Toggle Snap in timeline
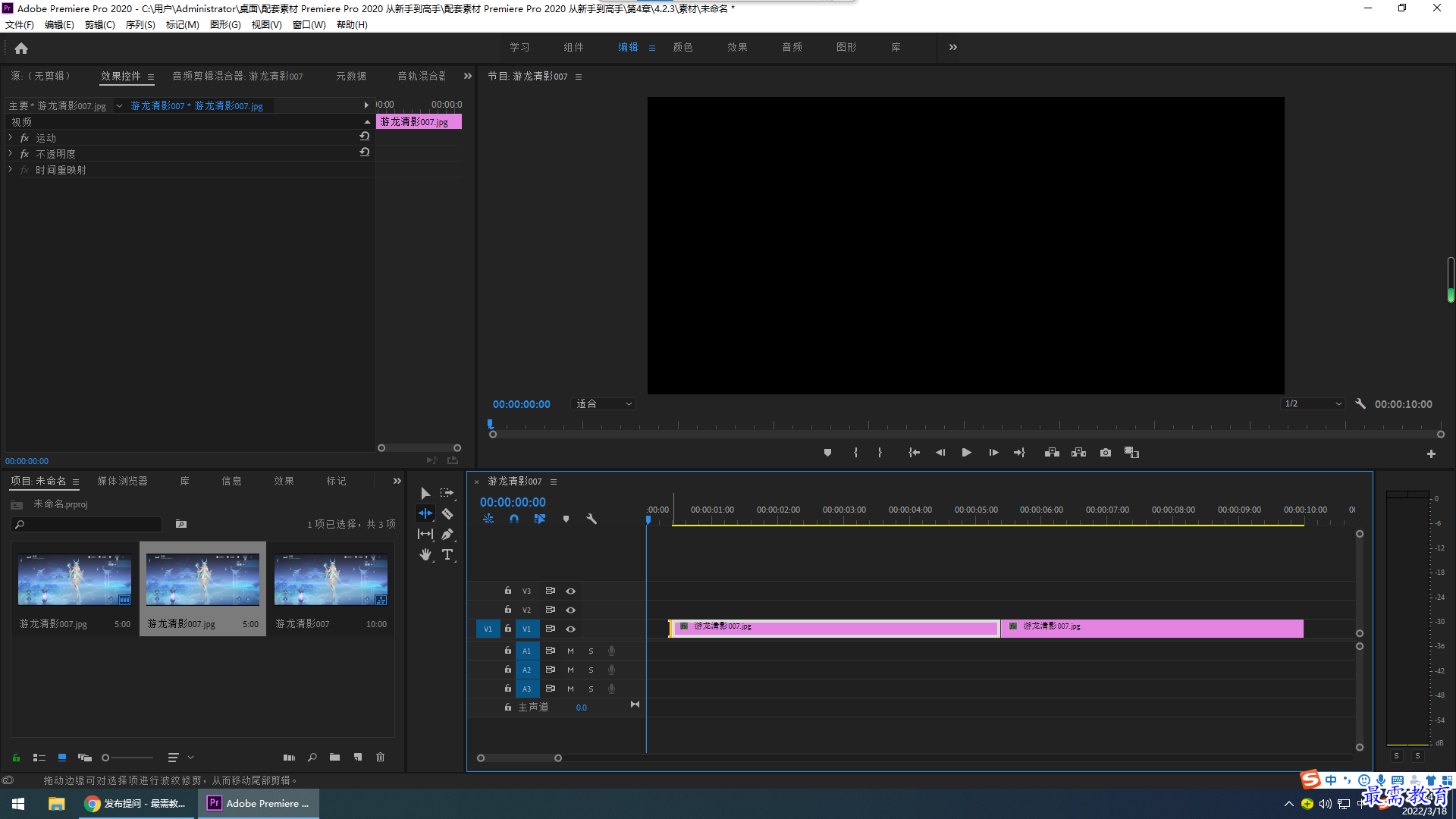Viewport: 1456px width, 819px height. [x=514, y=519]
